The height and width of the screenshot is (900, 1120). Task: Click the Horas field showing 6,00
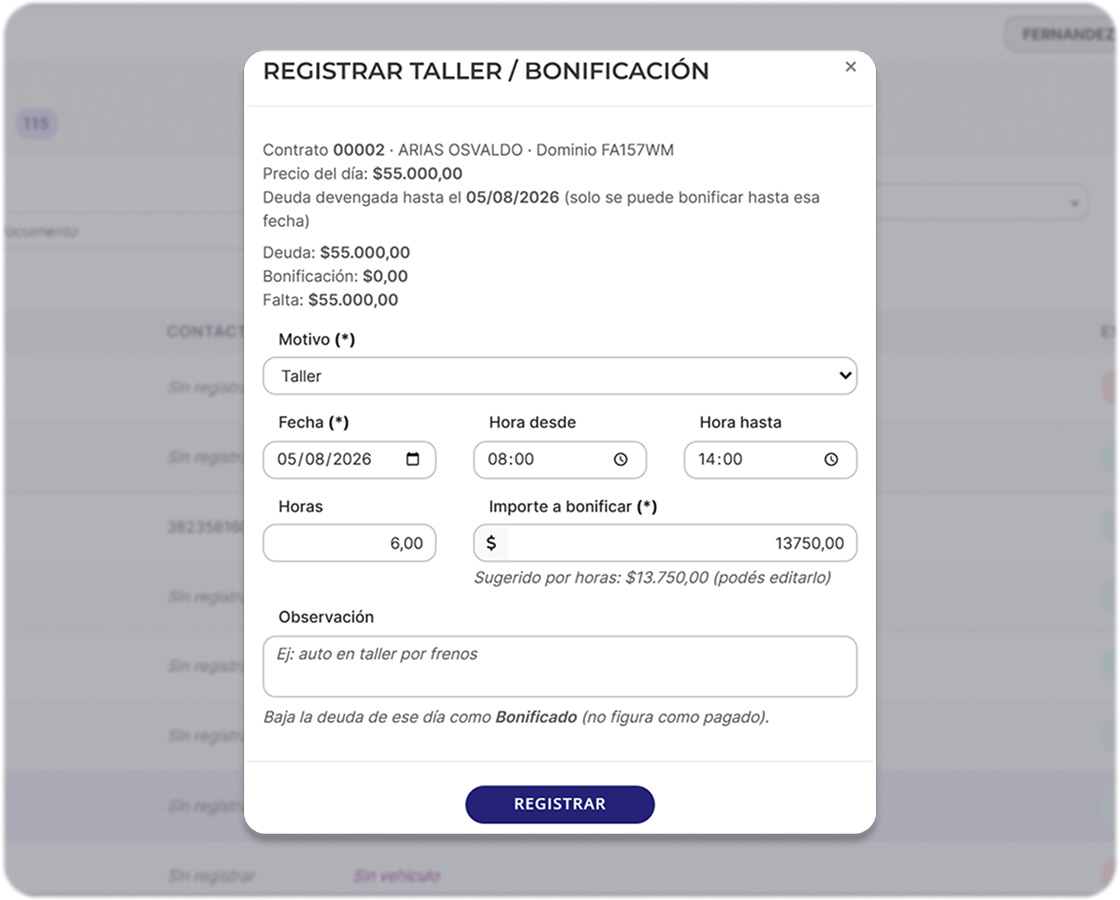[x=349, y=544]
